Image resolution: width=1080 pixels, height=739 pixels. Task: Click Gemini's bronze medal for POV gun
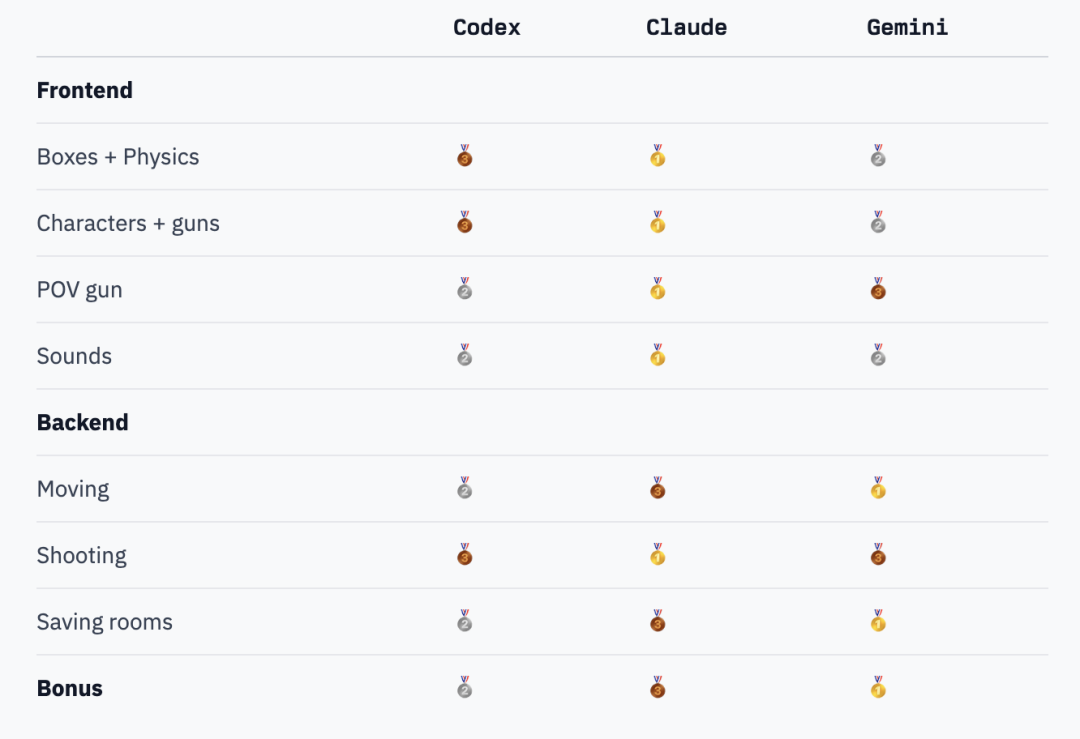click(878, 290)
